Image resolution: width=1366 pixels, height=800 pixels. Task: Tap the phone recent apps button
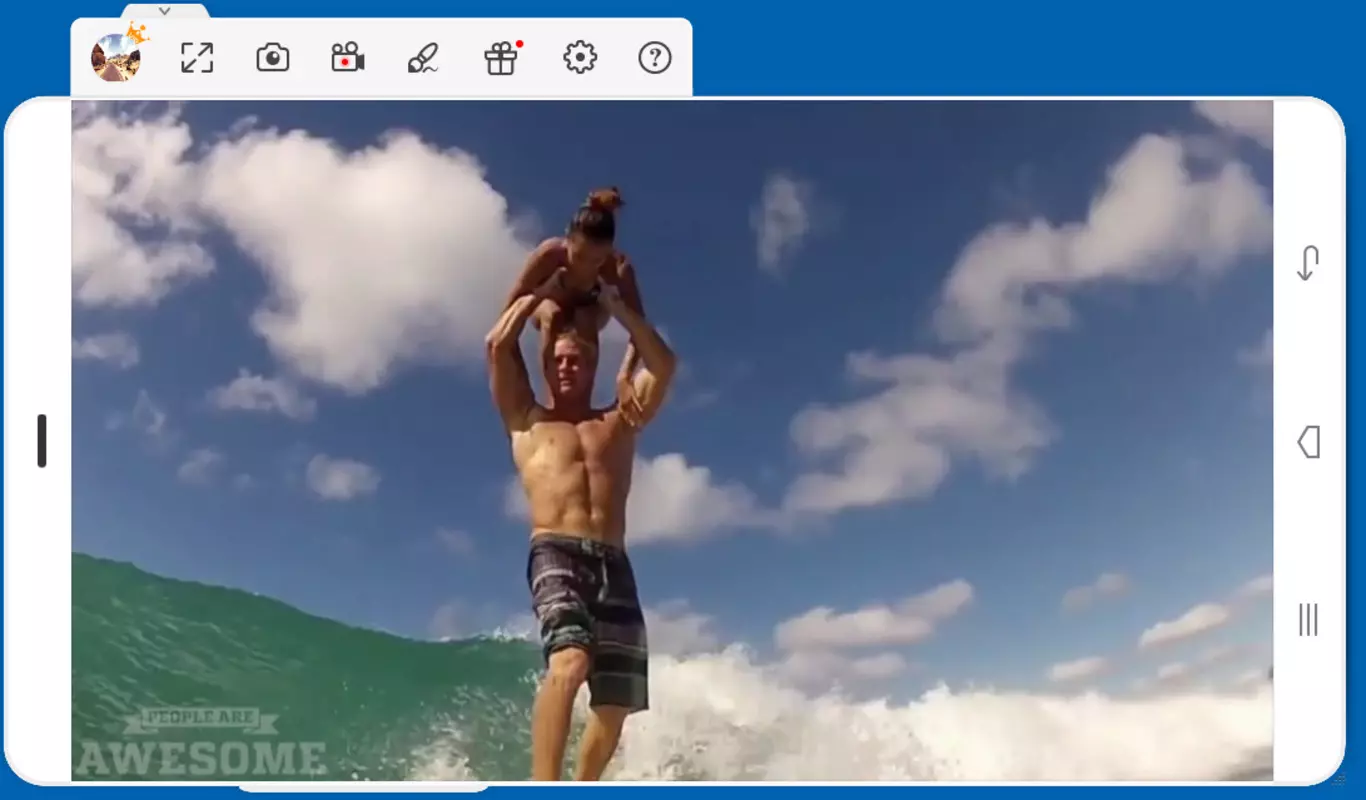[1308, 619]
